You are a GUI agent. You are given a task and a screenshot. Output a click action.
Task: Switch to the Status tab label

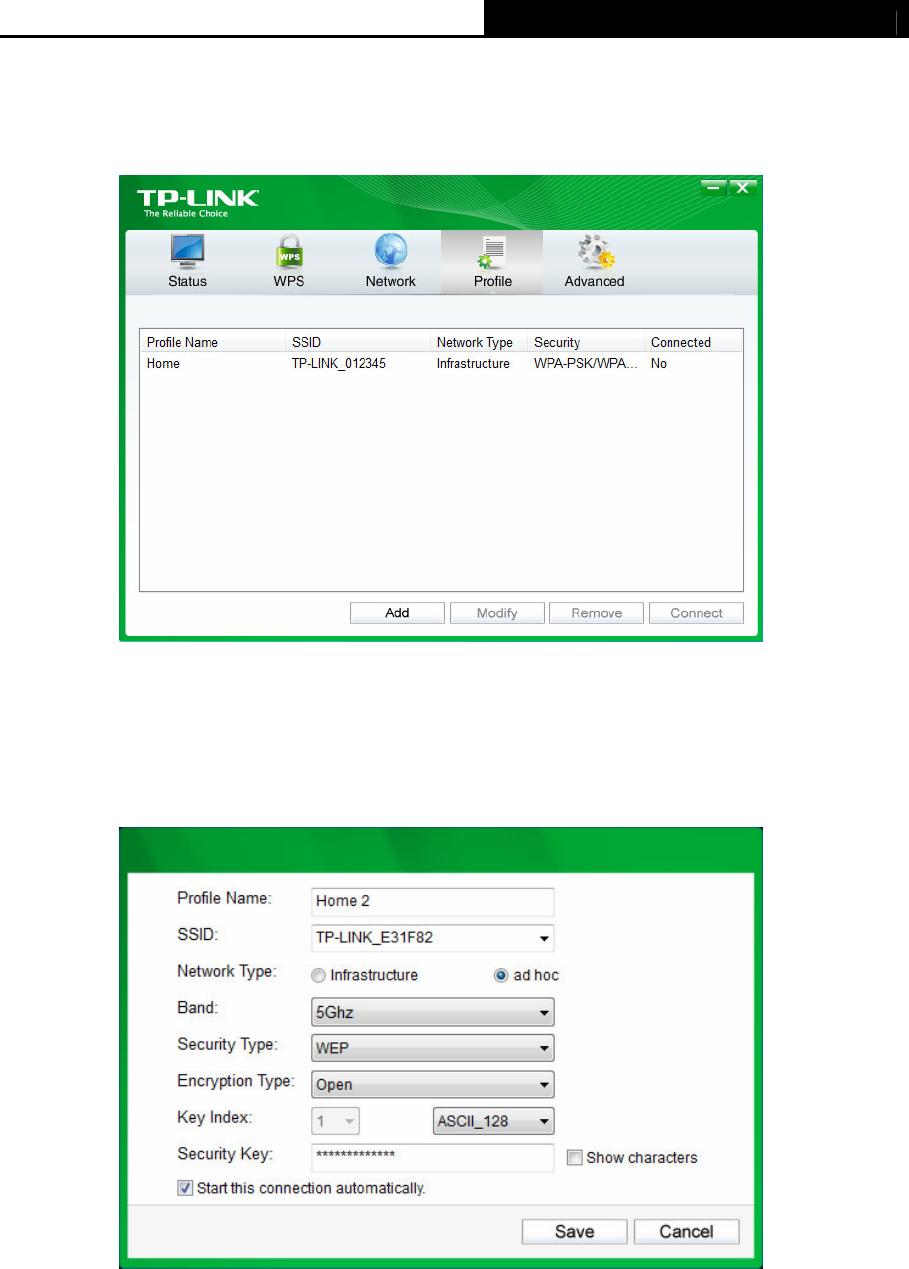pyautogui.click(x=187, y=282)
